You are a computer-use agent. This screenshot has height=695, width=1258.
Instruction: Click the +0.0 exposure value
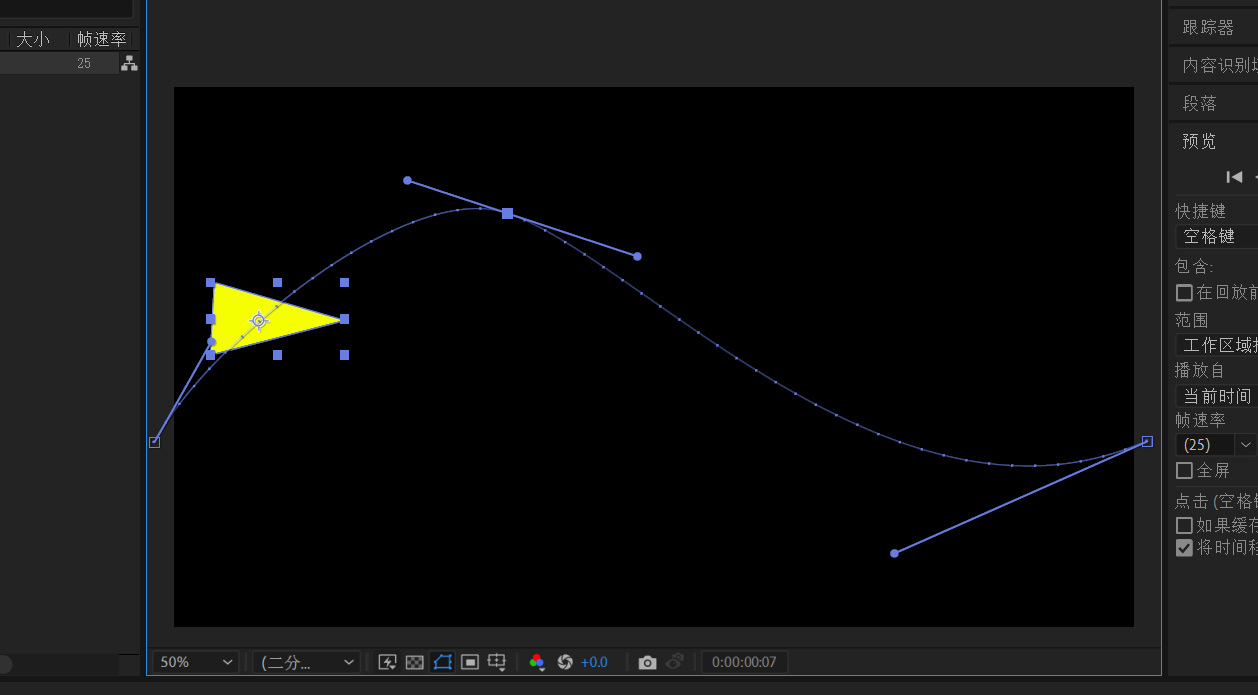pyautogui.click(x=594, y=662)
